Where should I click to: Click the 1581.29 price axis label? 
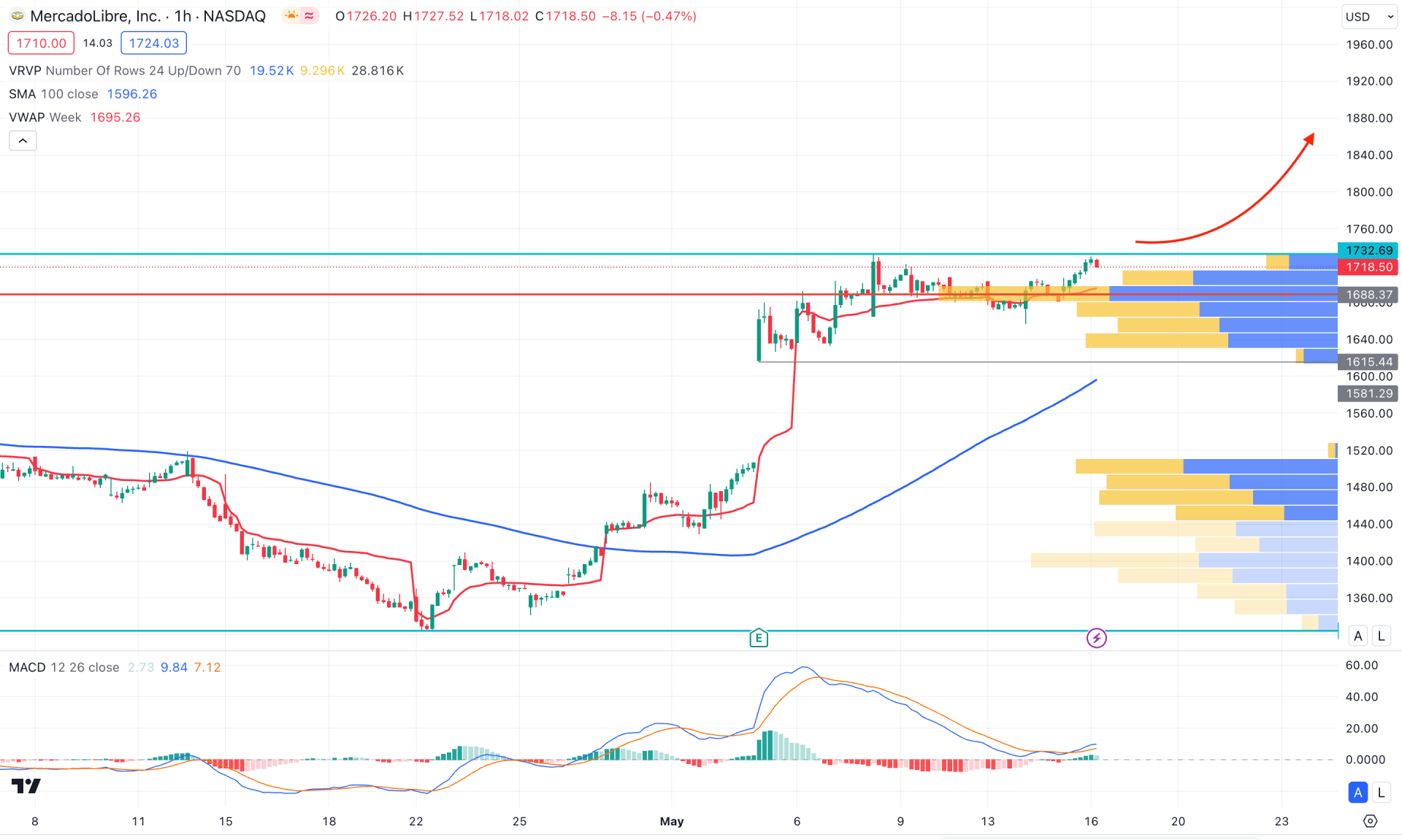pyautogui.click(x=1368, y=393)
